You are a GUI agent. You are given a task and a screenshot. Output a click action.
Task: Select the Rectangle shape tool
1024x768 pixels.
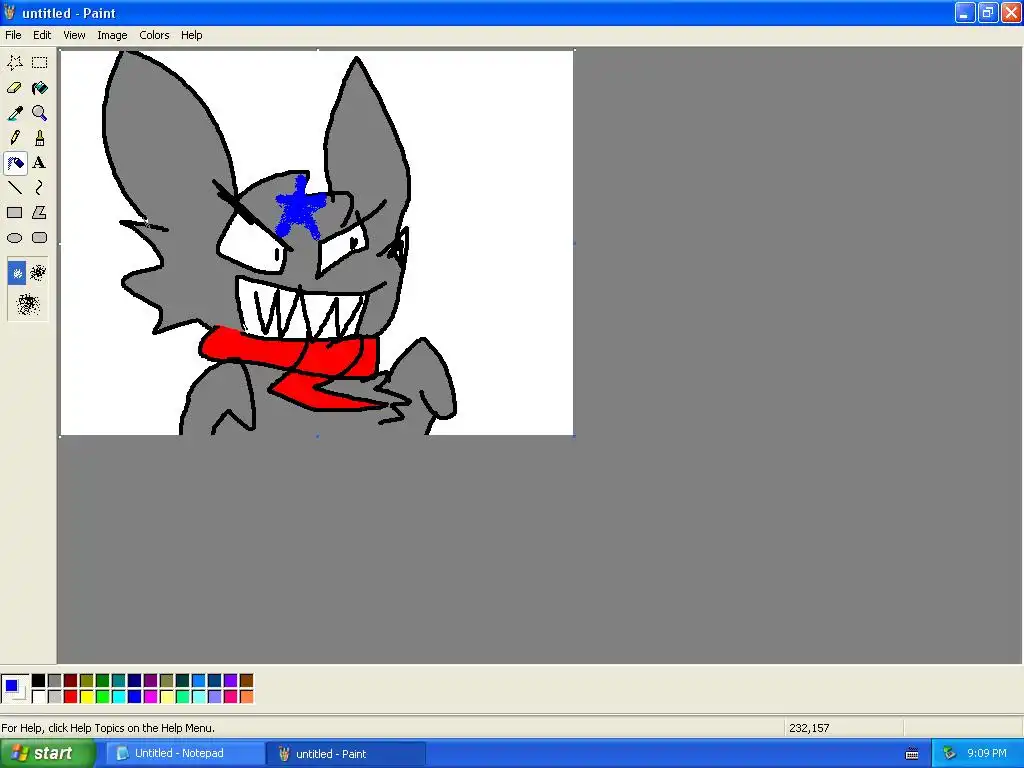[15, 212]
